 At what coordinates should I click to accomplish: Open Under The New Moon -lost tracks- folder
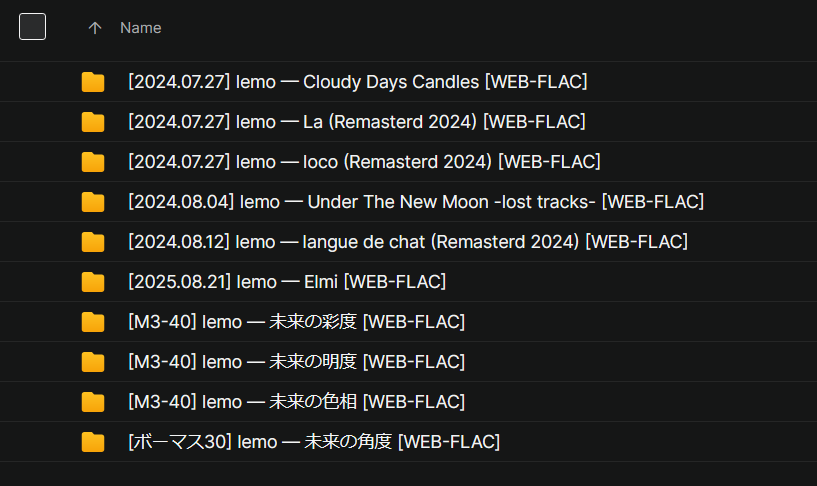415,202
